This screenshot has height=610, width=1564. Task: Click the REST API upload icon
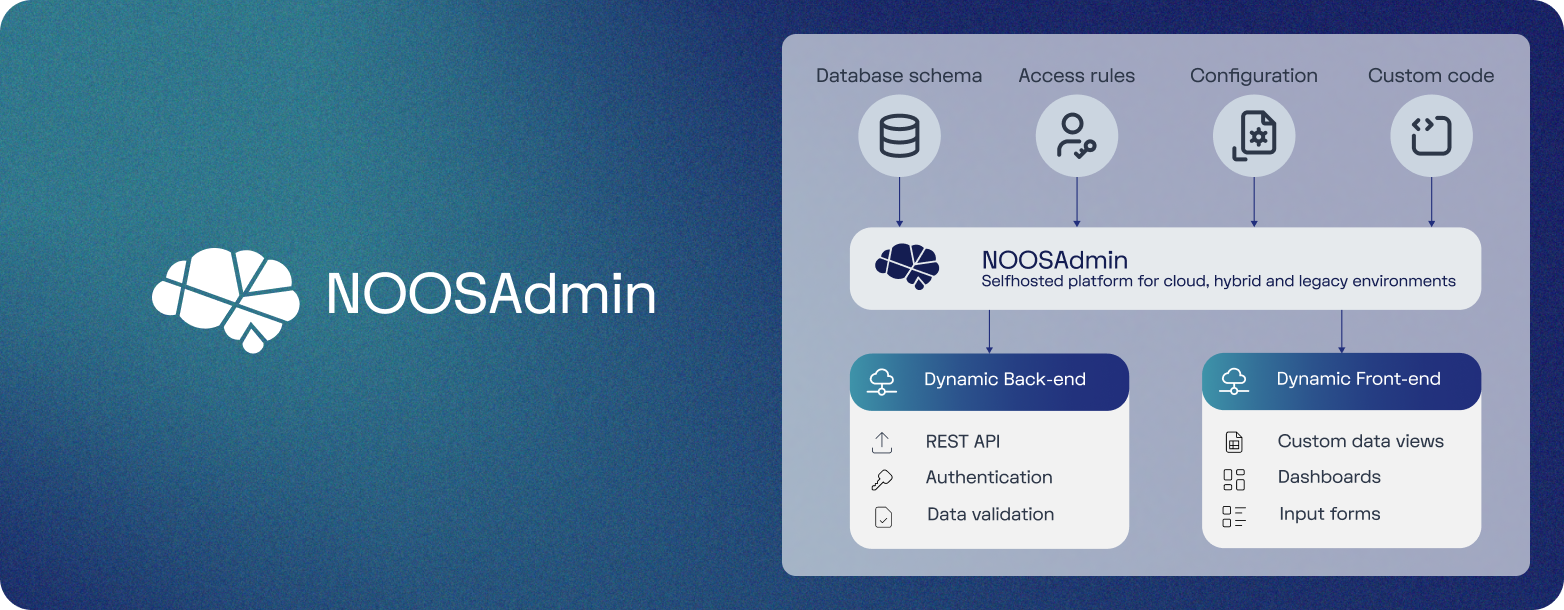point(882,442)
